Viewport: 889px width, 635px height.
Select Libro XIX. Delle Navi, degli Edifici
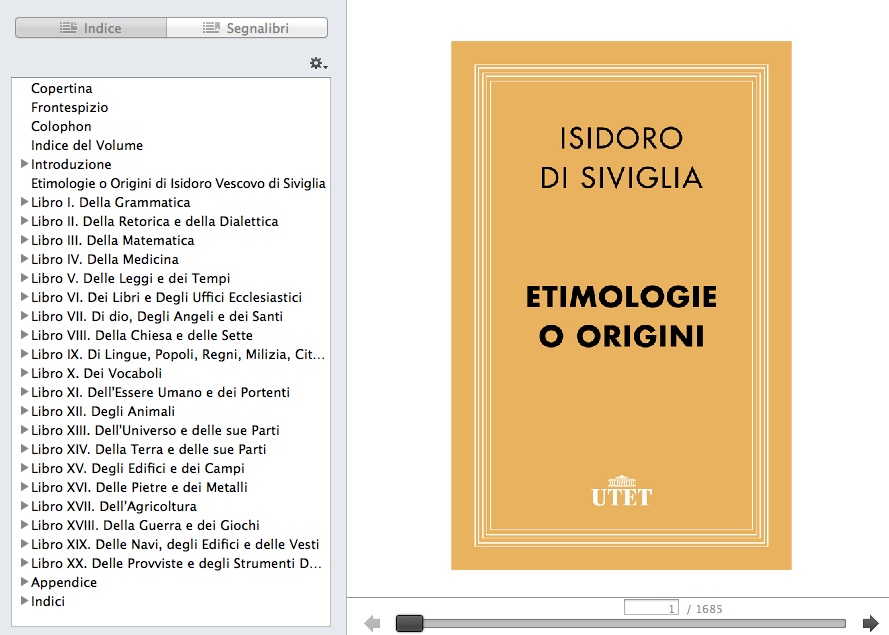pos(175,544)
